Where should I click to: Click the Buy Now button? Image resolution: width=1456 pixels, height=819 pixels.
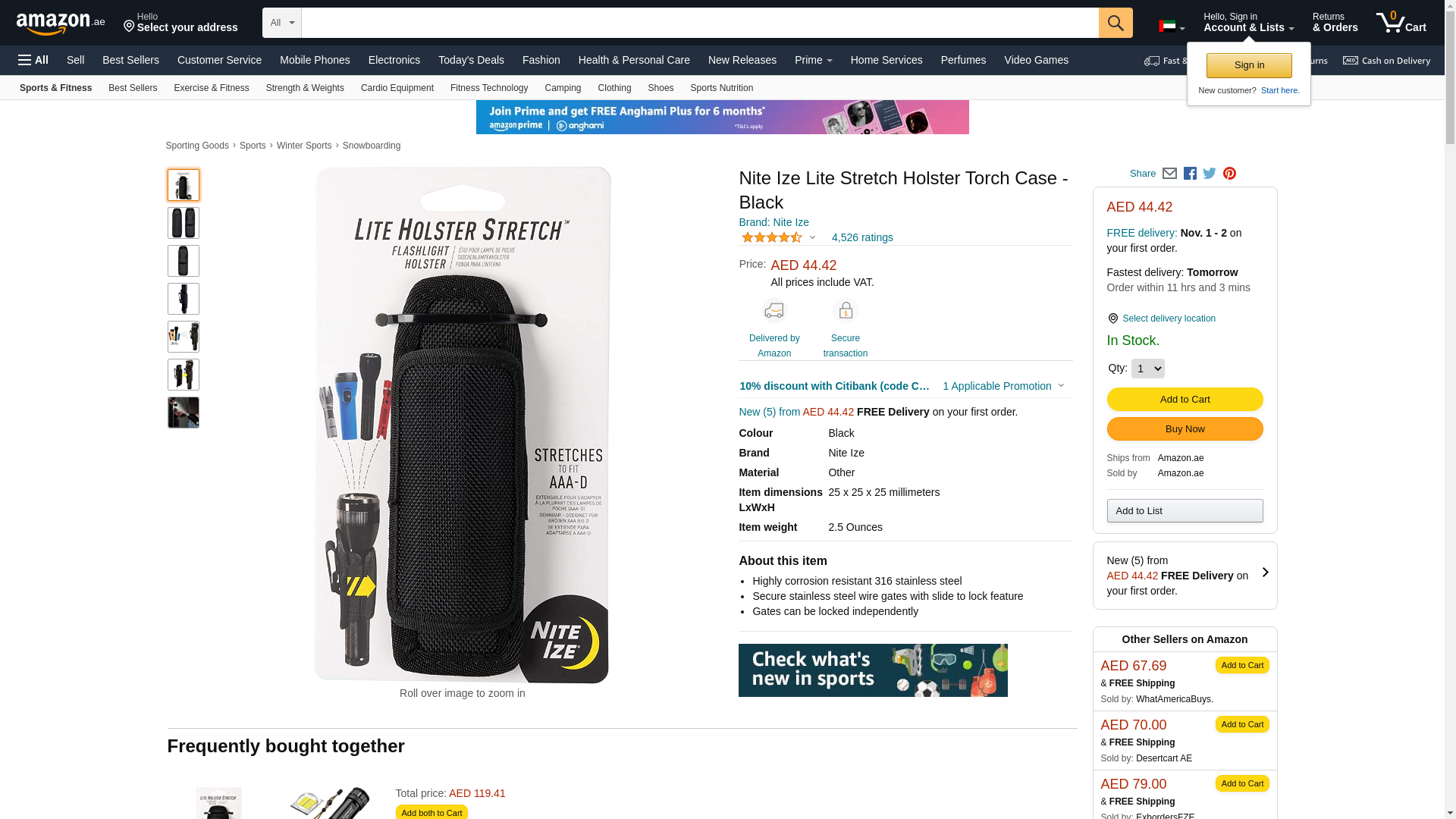click(1185, 429)
